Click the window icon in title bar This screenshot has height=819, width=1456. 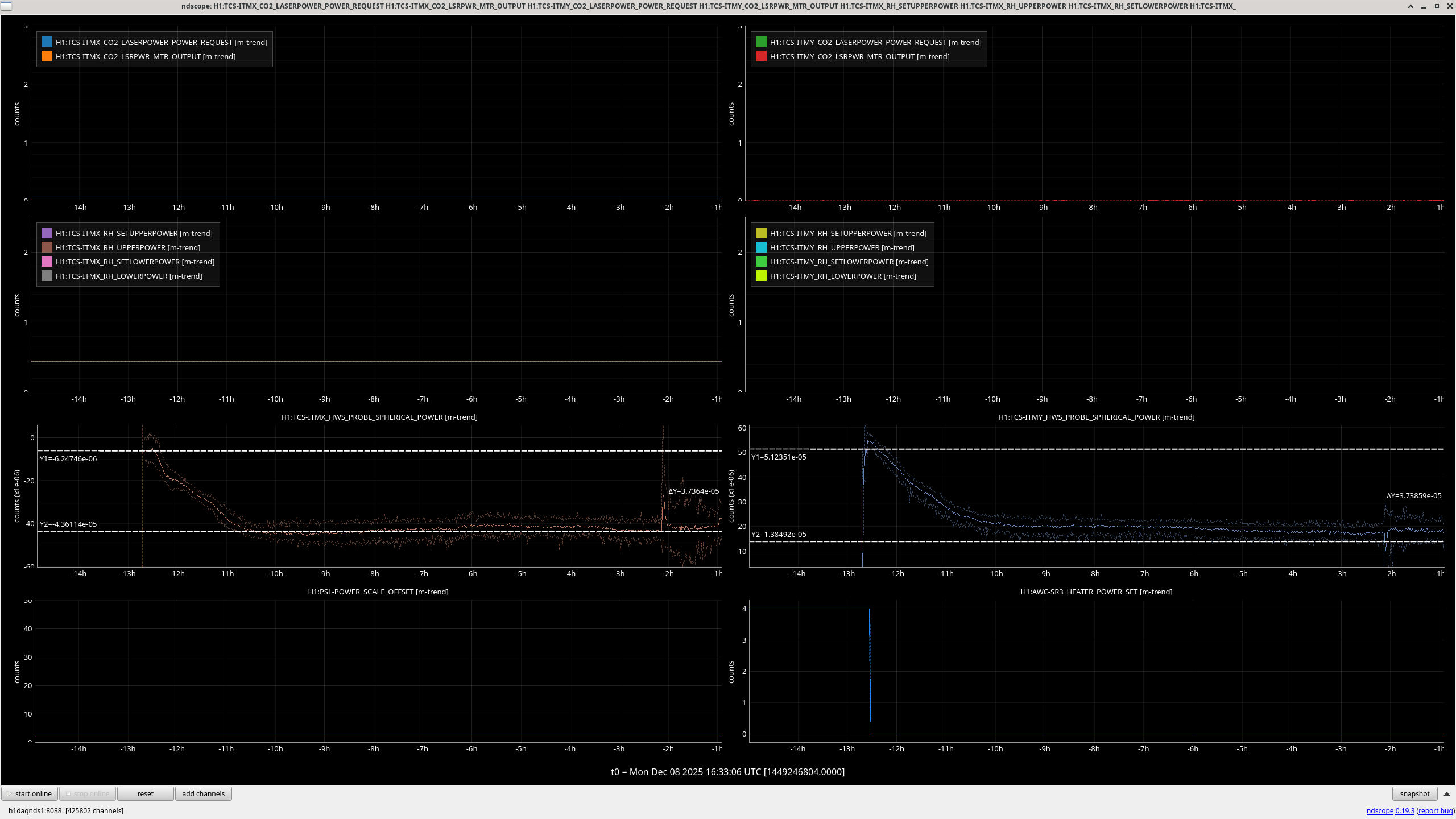click(x=6, y=6)
